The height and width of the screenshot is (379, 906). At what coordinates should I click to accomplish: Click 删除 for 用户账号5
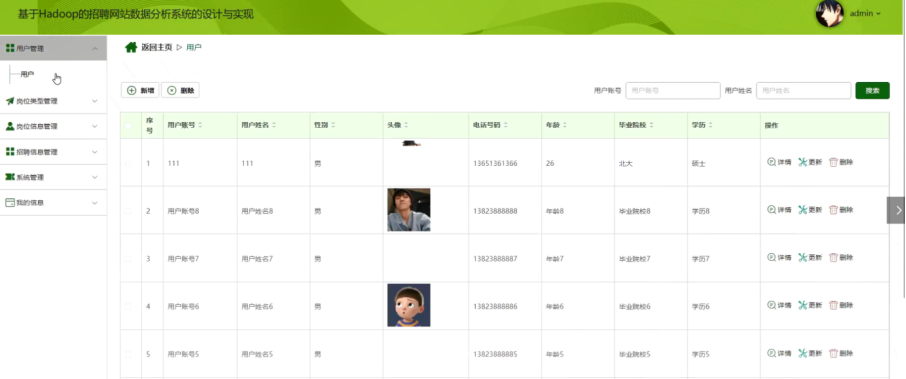click(x=841, y=353)
